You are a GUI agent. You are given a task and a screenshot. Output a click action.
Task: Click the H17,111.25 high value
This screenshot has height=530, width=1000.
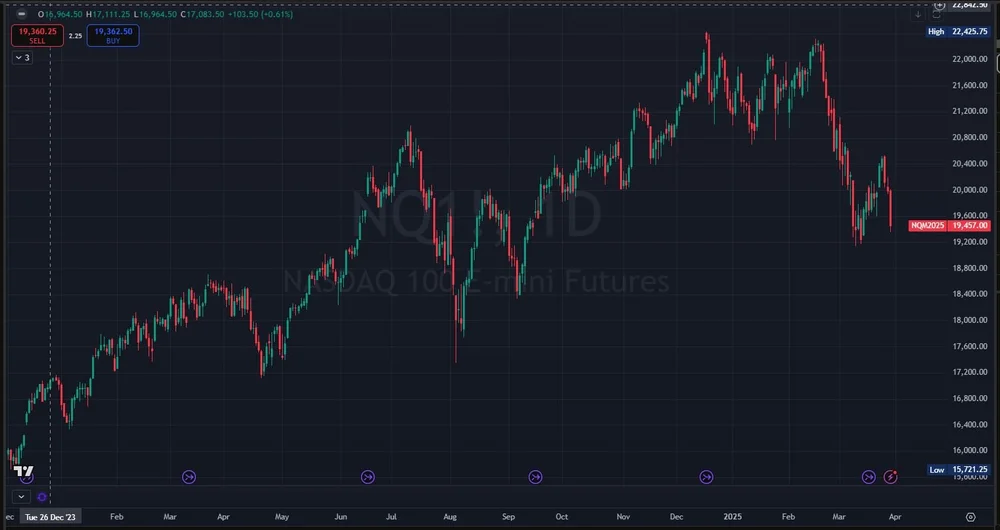pos(108,14)
